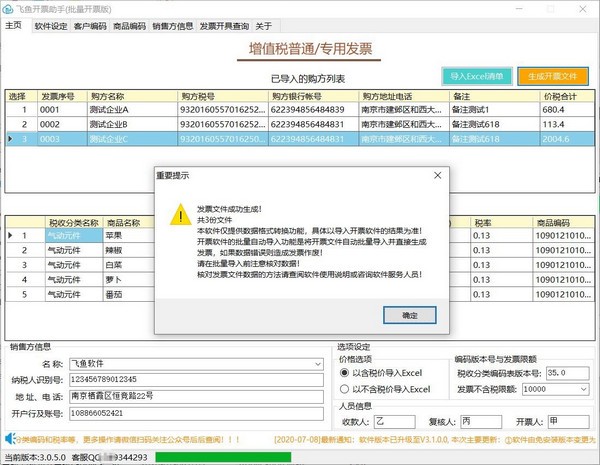600x465 pixels.
Task: Select the 测试企业A row in buyer list
Action: click(x=120, y=109)
